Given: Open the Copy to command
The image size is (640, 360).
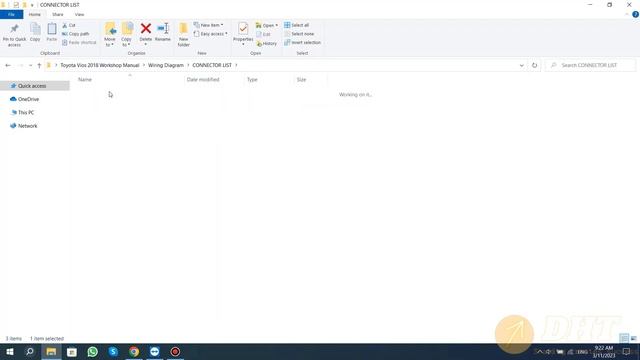Looking at the screenshot, I should 127,35.
